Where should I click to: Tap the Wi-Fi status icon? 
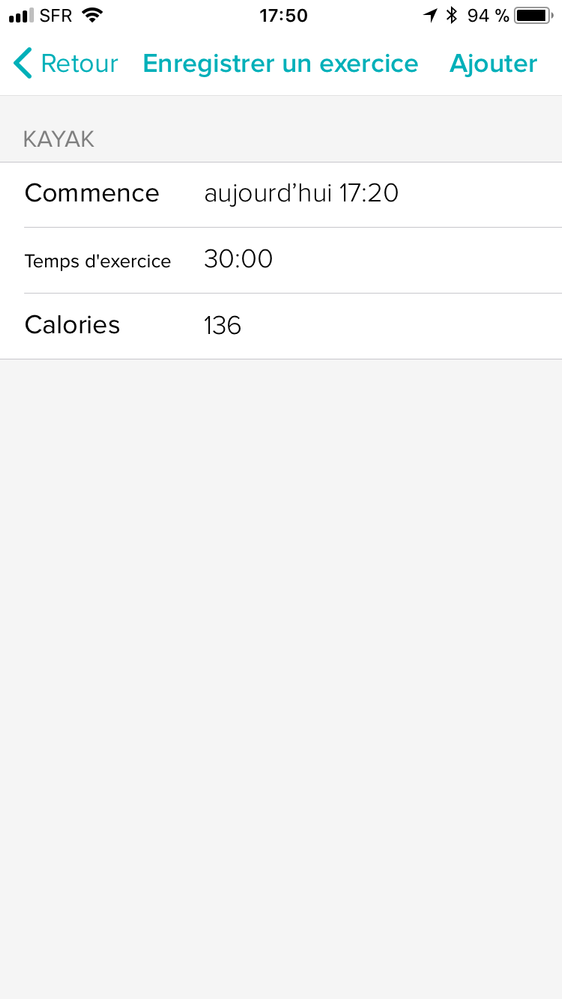tap(92, 15)
